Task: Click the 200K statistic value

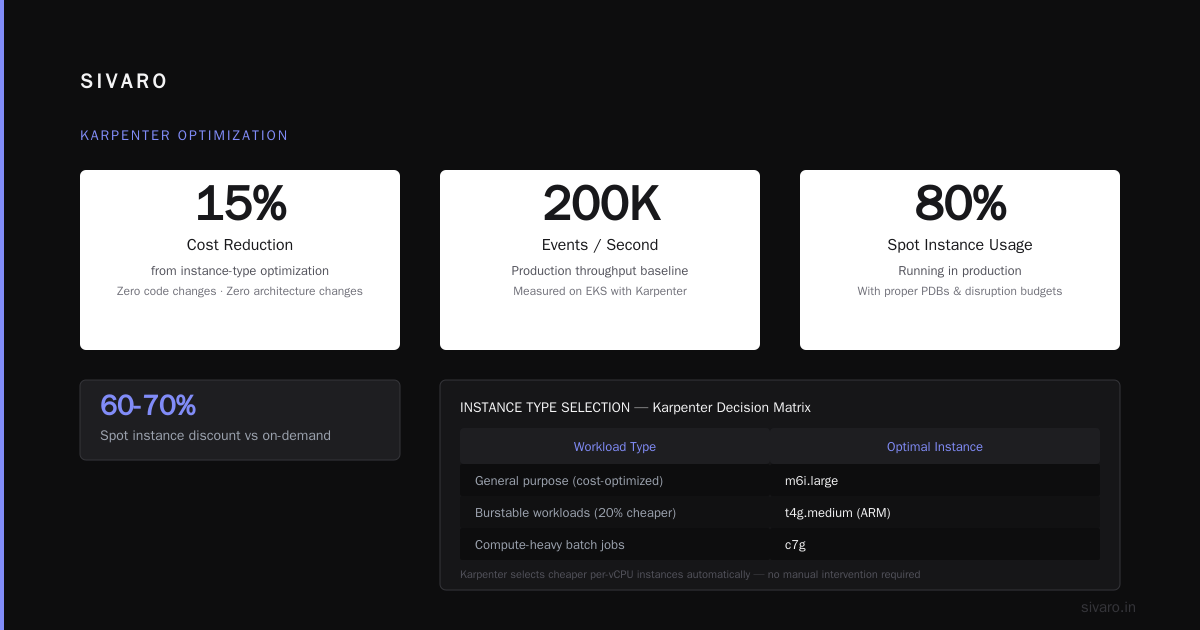Action: tap(600, 204)
